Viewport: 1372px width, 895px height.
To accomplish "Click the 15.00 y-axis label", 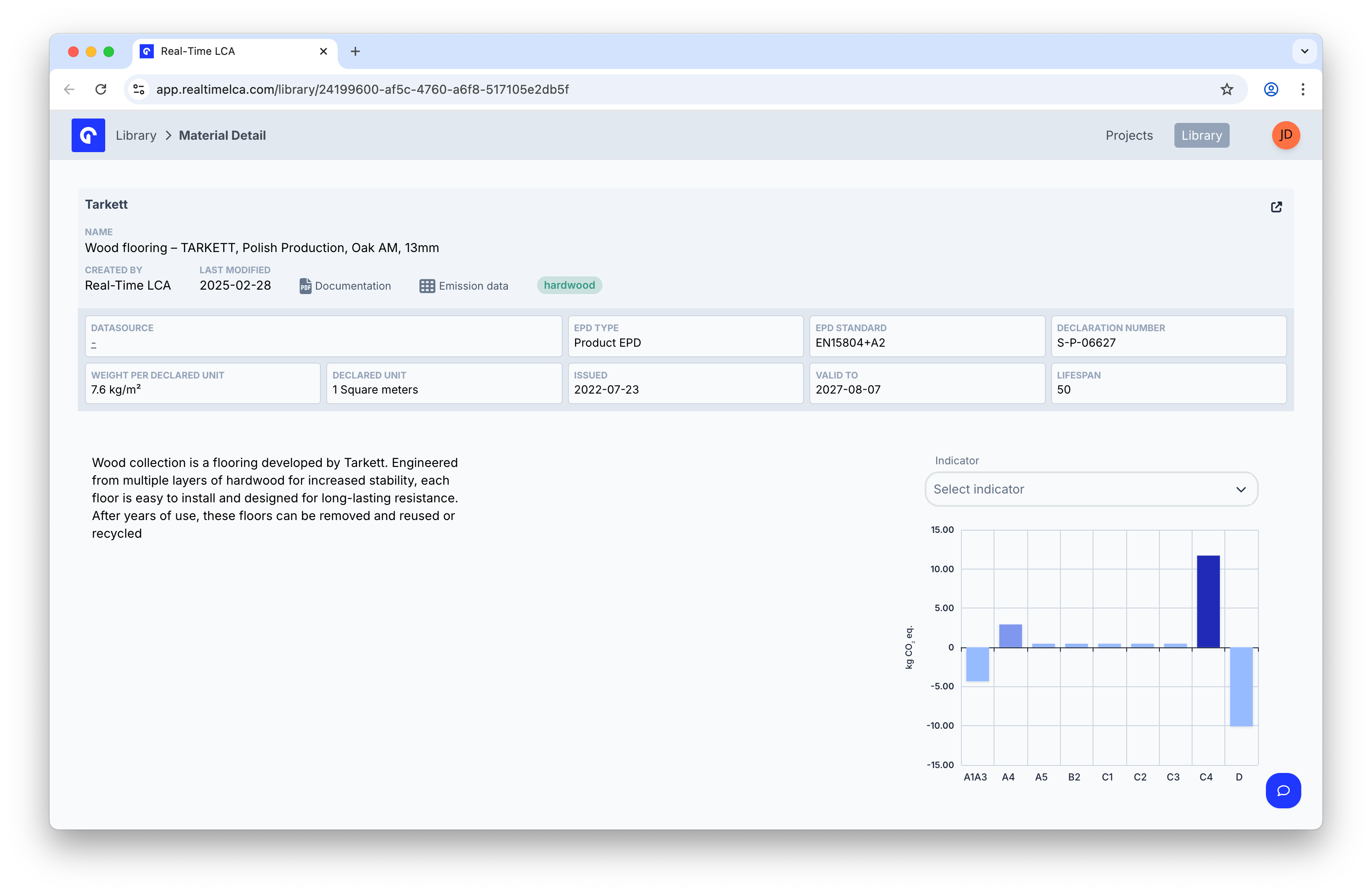I will click(942, 530).
